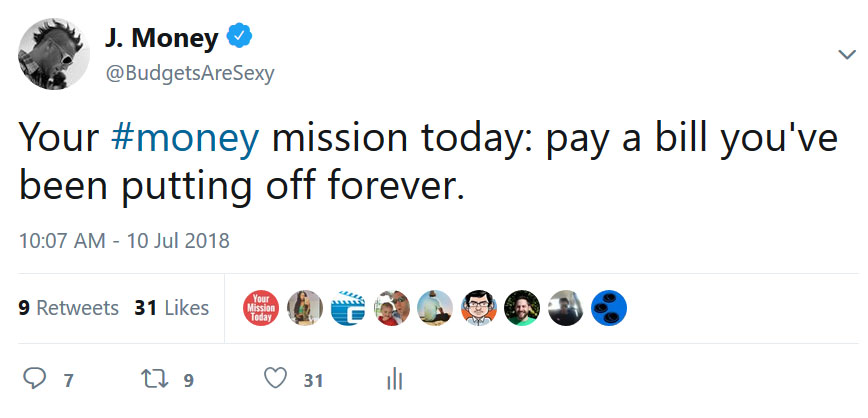868x418 pixels.
Task: View tweet activity bar chart icon
Action: pyautogui.click(x=394, y=380)
